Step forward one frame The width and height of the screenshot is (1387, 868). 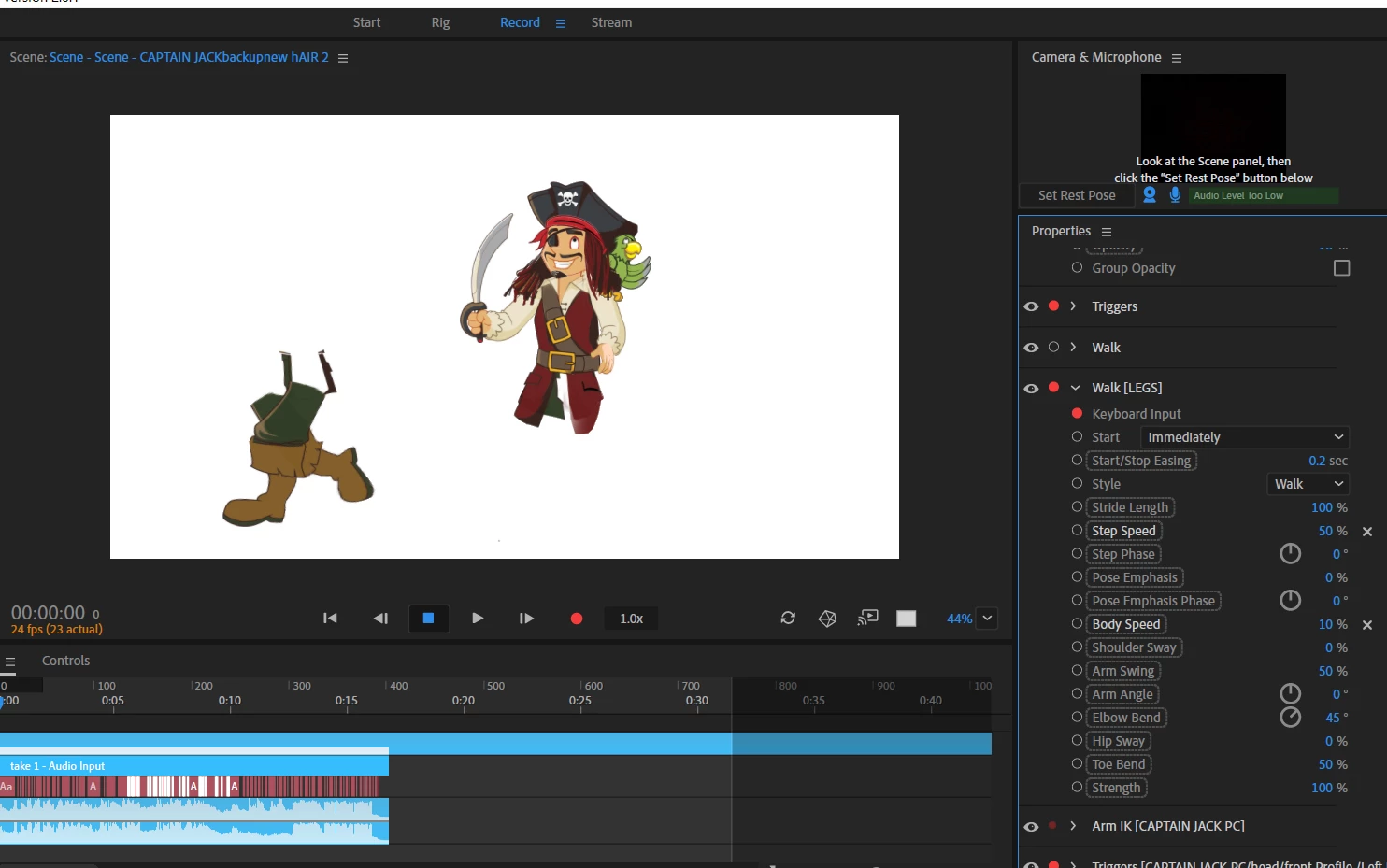pos(526,618)
